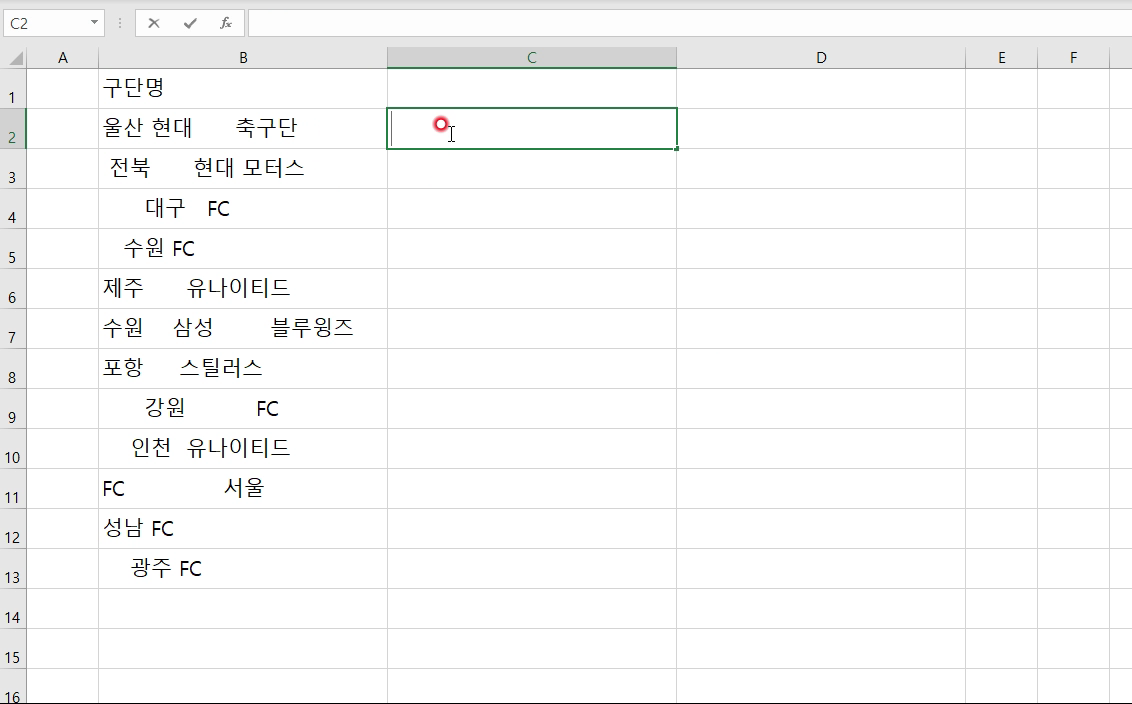Open the Insert Function fx dialog
The image size is (1132, 704).
click(x=226, y=23)
